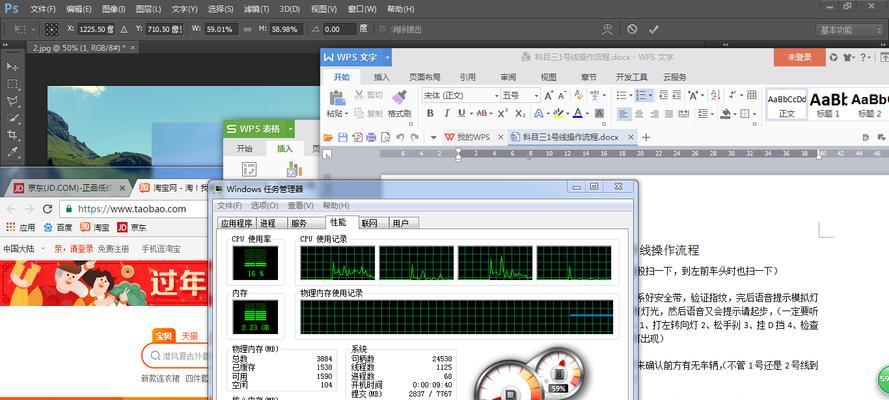Click the Subscript X₂ icon in WPS Writer
This screenshot has height=400, width=889.
coord(519,113)
